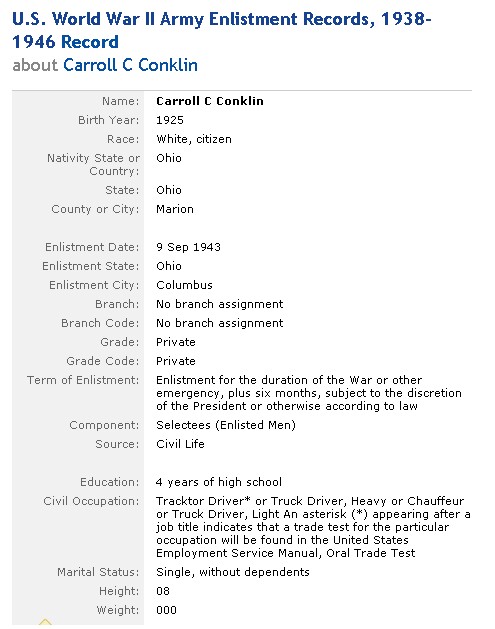
Task: Select the bold name Carroll C Conklin
Action: (210, 101)
